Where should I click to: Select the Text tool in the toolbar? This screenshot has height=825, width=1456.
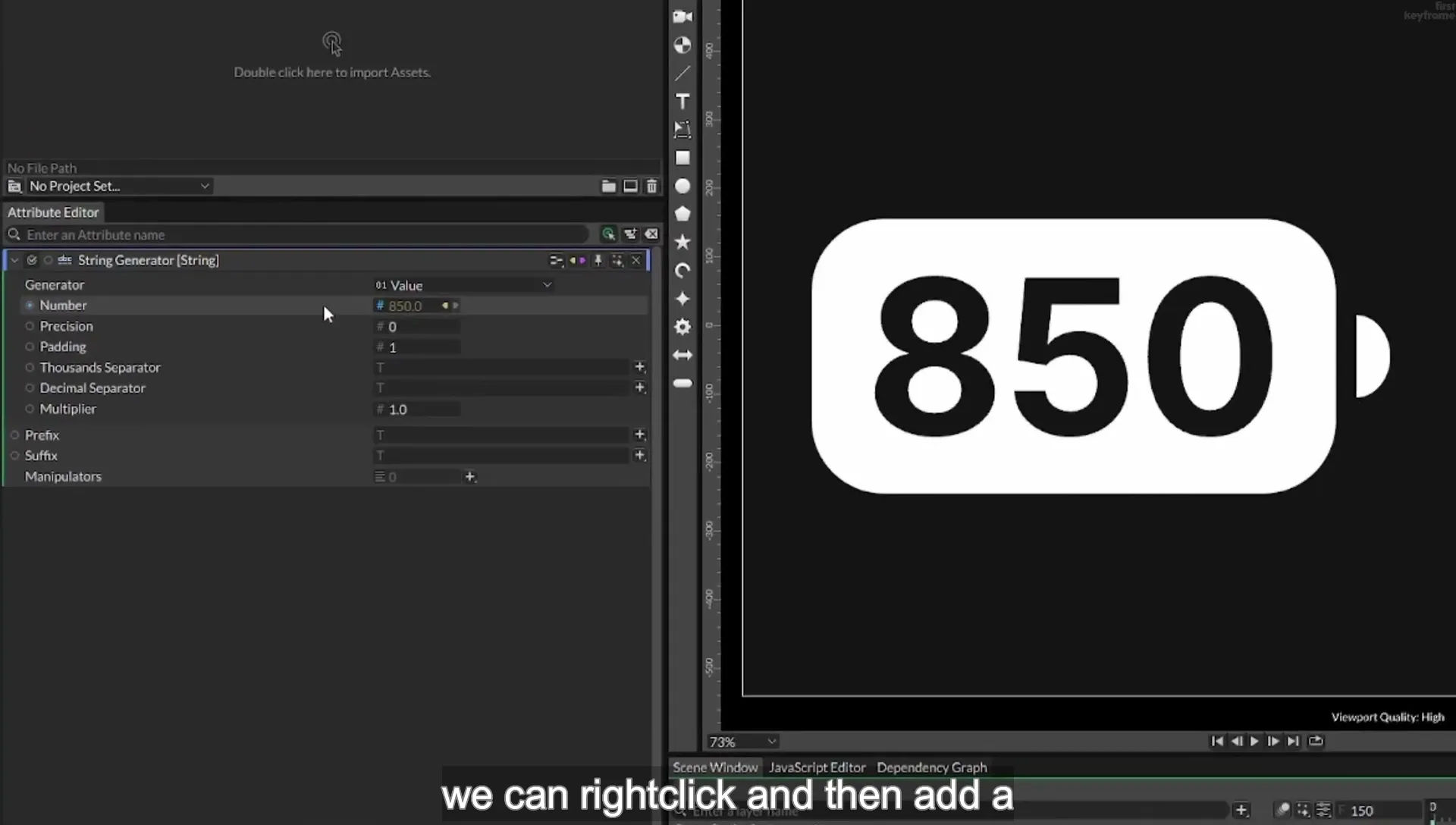pos(682,102)
